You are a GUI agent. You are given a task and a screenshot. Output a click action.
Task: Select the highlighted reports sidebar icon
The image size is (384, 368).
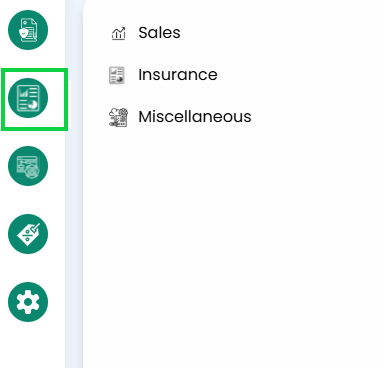[x=28, y=98]
